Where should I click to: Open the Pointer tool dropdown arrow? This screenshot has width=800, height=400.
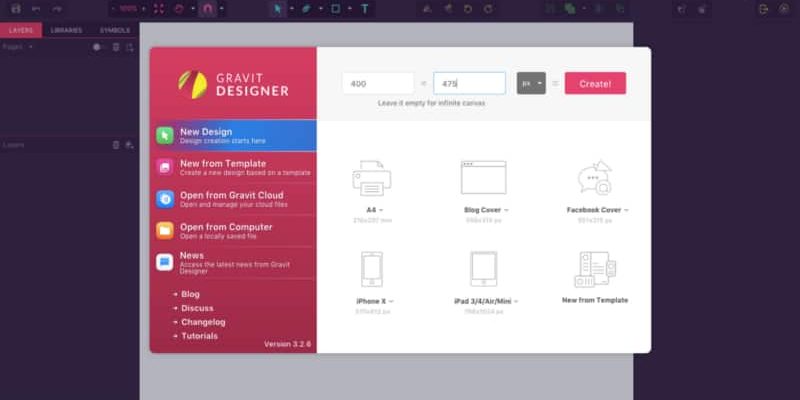(x=291, y=9)
